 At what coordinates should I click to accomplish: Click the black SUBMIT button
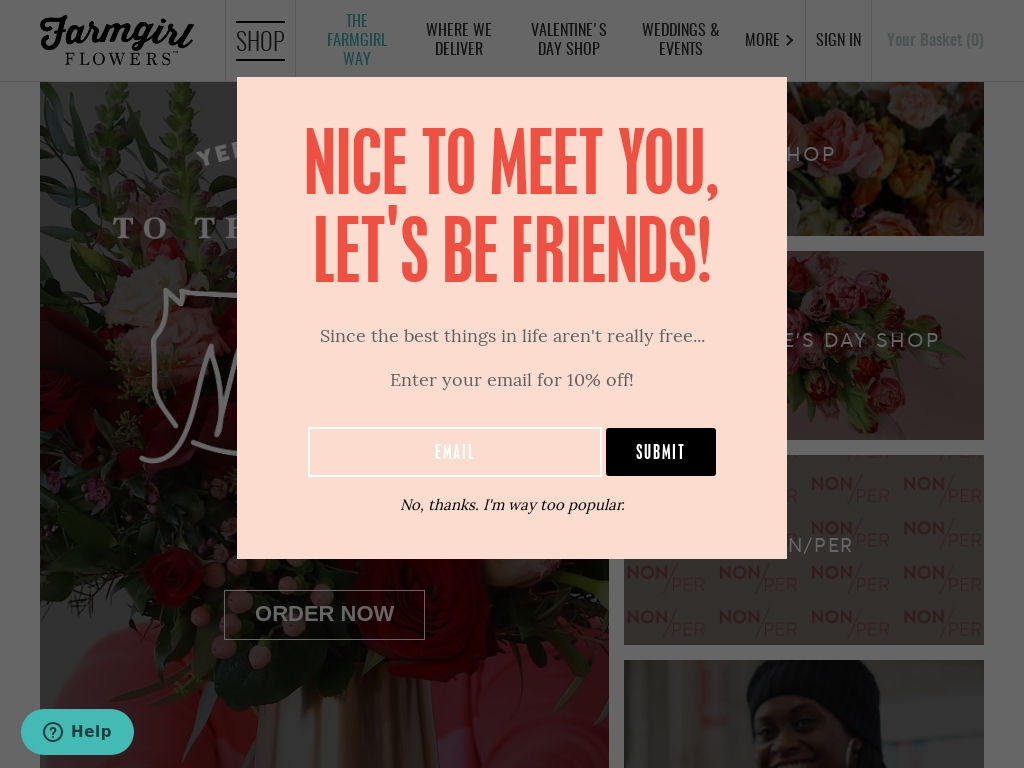click(661, 452)
